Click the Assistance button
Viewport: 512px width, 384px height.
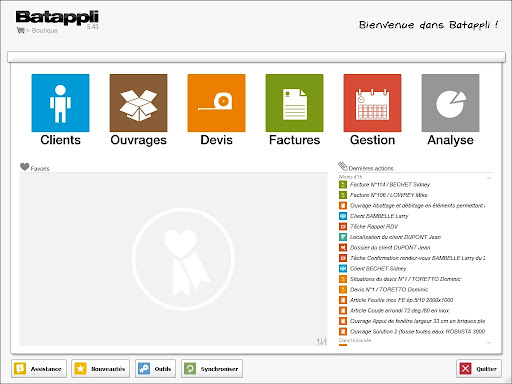pos(39,369)
